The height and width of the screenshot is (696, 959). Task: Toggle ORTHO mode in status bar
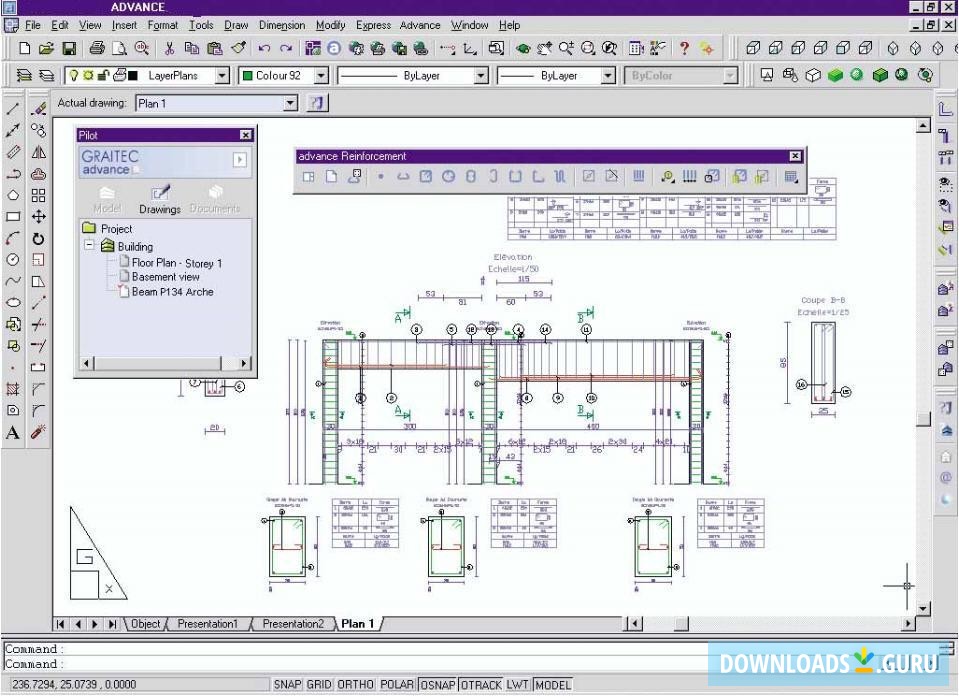356,684
